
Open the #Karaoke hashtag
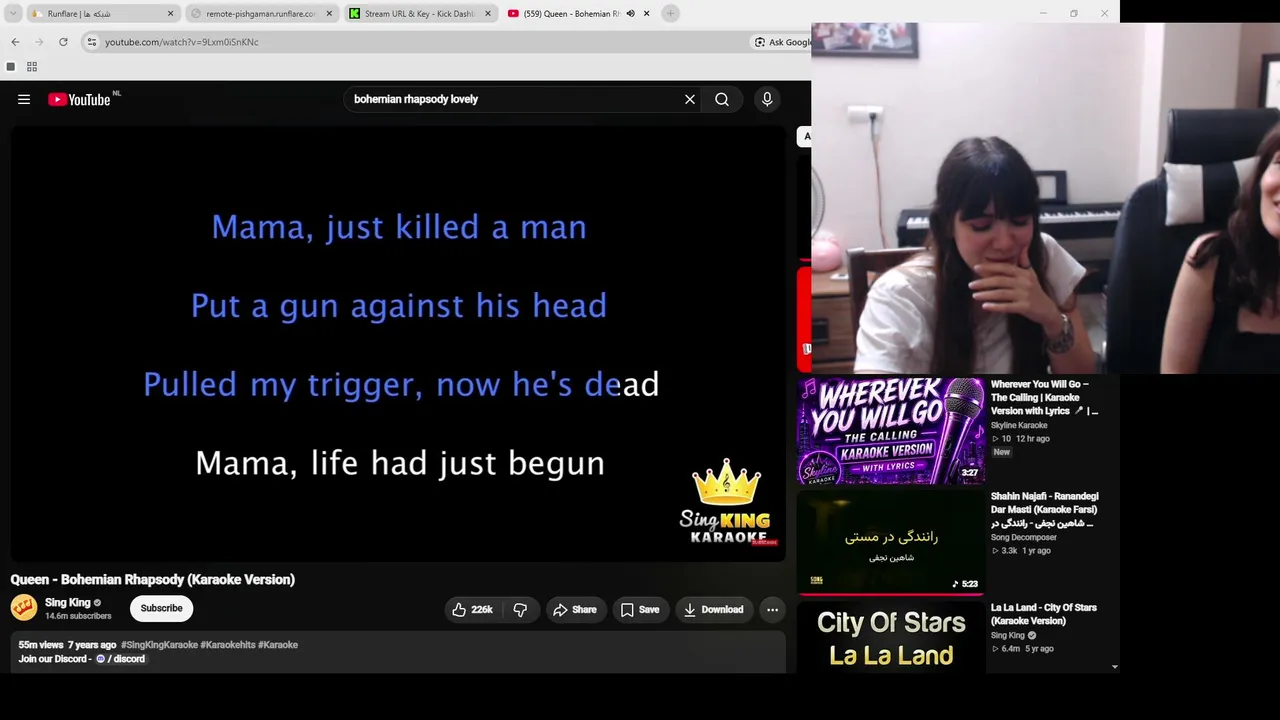pyautogui.click(x=278, y=645)
